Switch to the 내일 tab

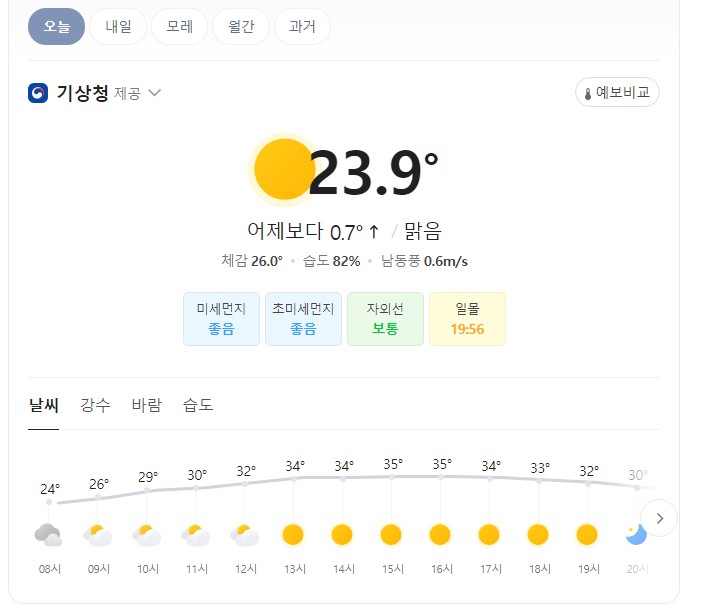118,26
